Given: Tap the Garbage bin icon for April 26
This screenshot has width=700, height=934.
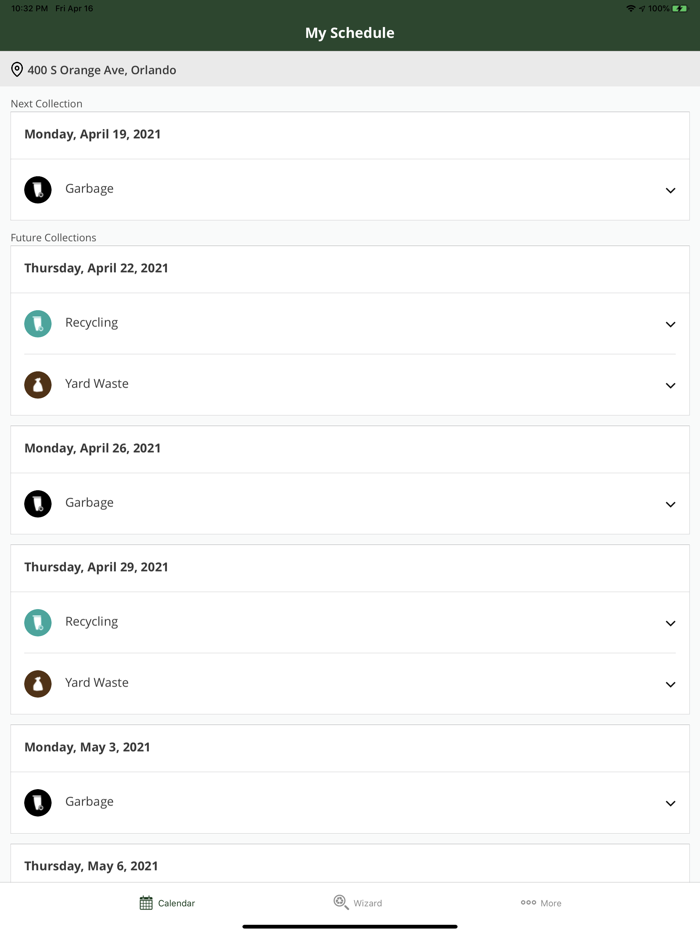Looking at the screenshot, I should point(38,504).
